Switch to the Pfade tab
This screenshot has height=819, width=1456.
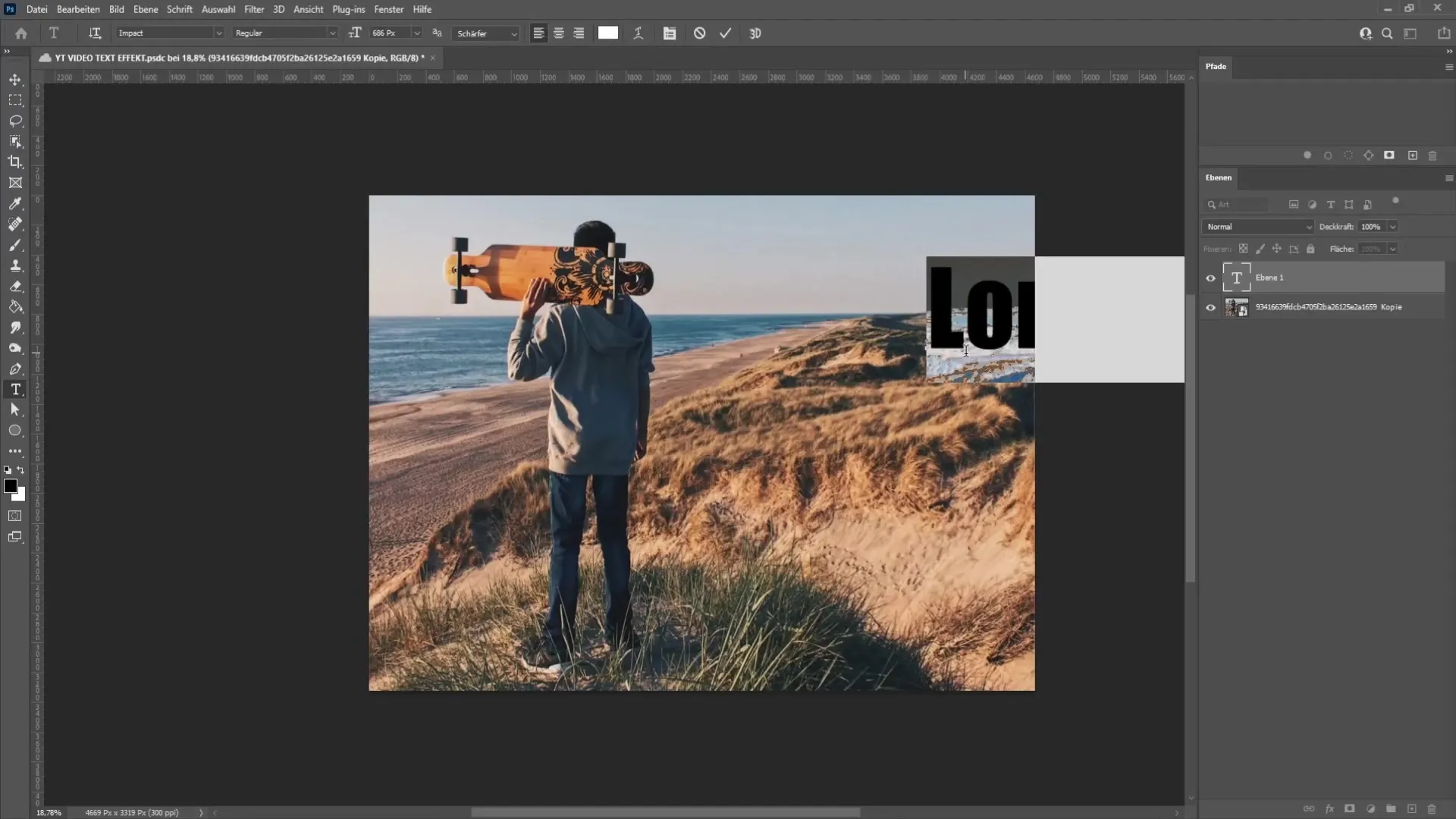pyautogui.click(x=1216, y=67)
